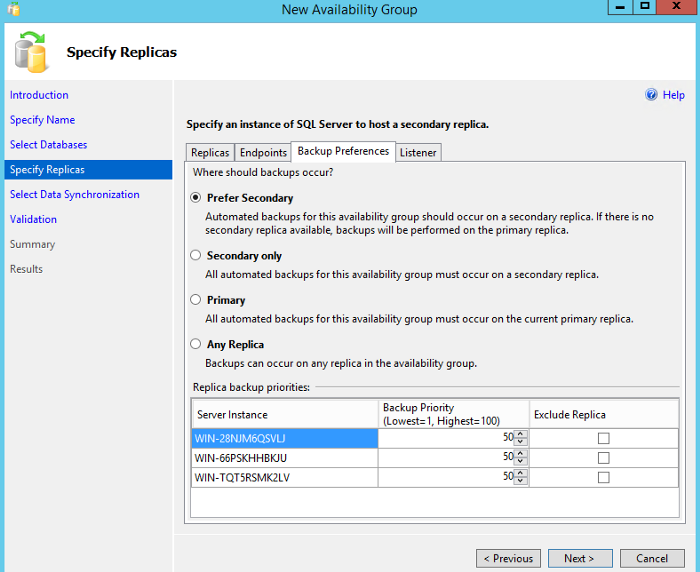Viewport: 700px width, 572px height.
Task: Click the Server Instance column header
Action: click(285, 414)
